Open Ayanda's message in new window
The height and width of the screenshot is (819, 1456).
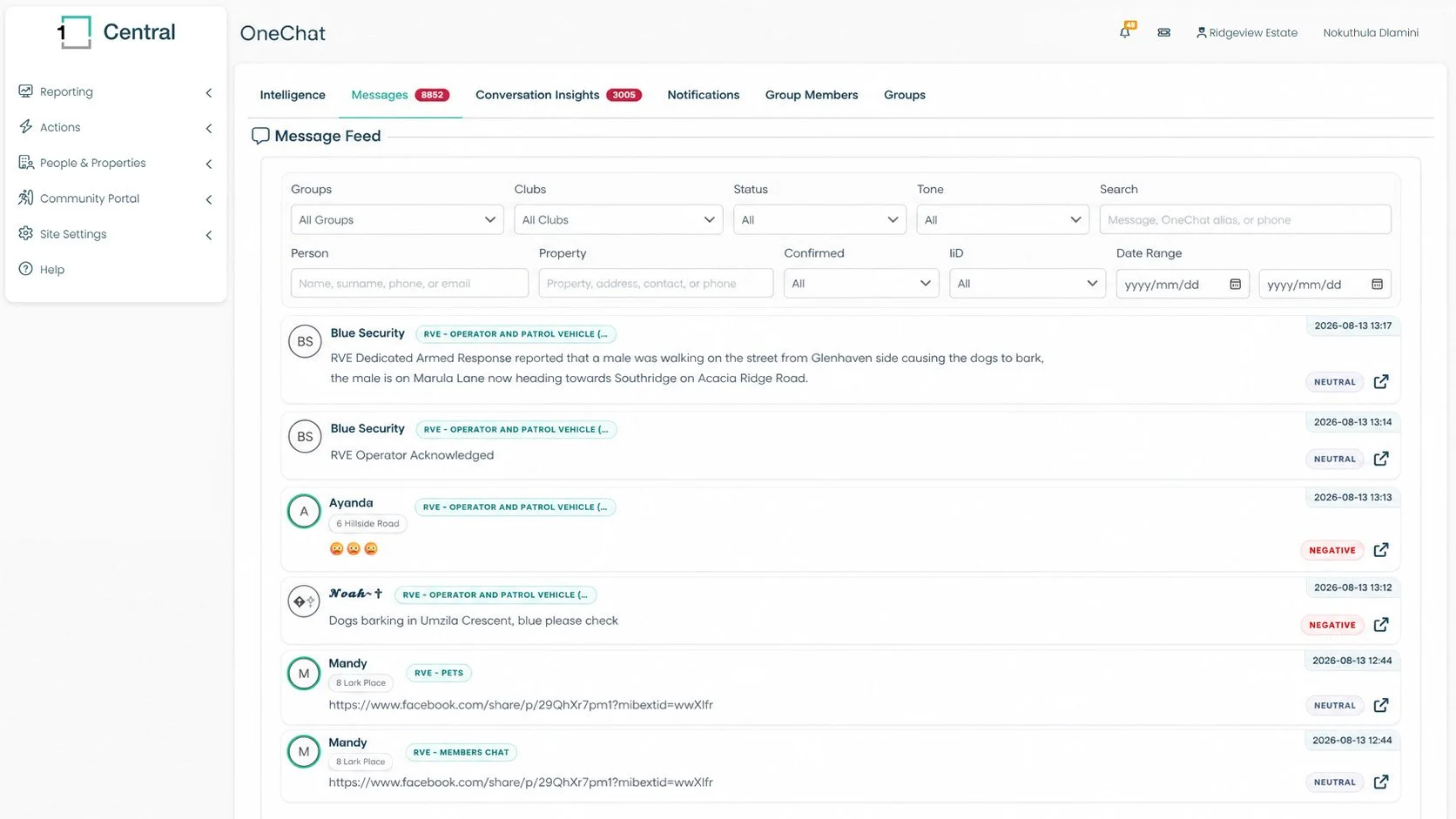[x=1381, y=550]
